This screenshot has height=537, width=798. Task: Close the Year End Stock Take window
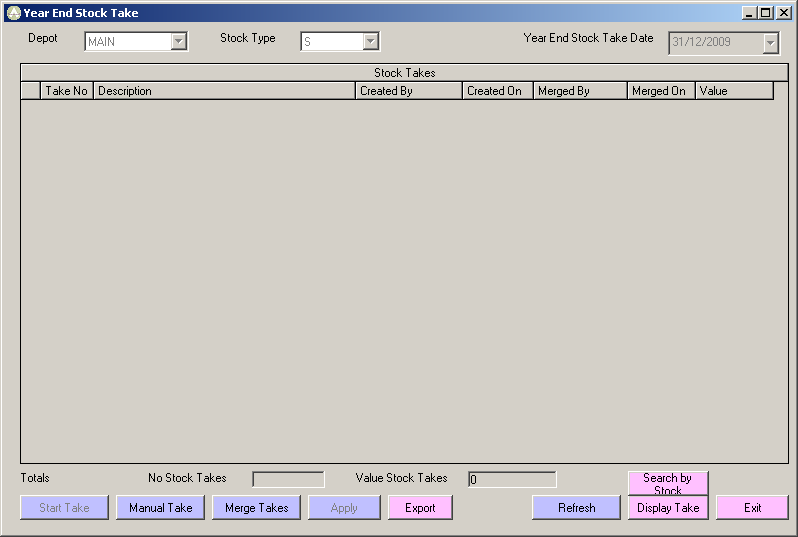point(784,13)
